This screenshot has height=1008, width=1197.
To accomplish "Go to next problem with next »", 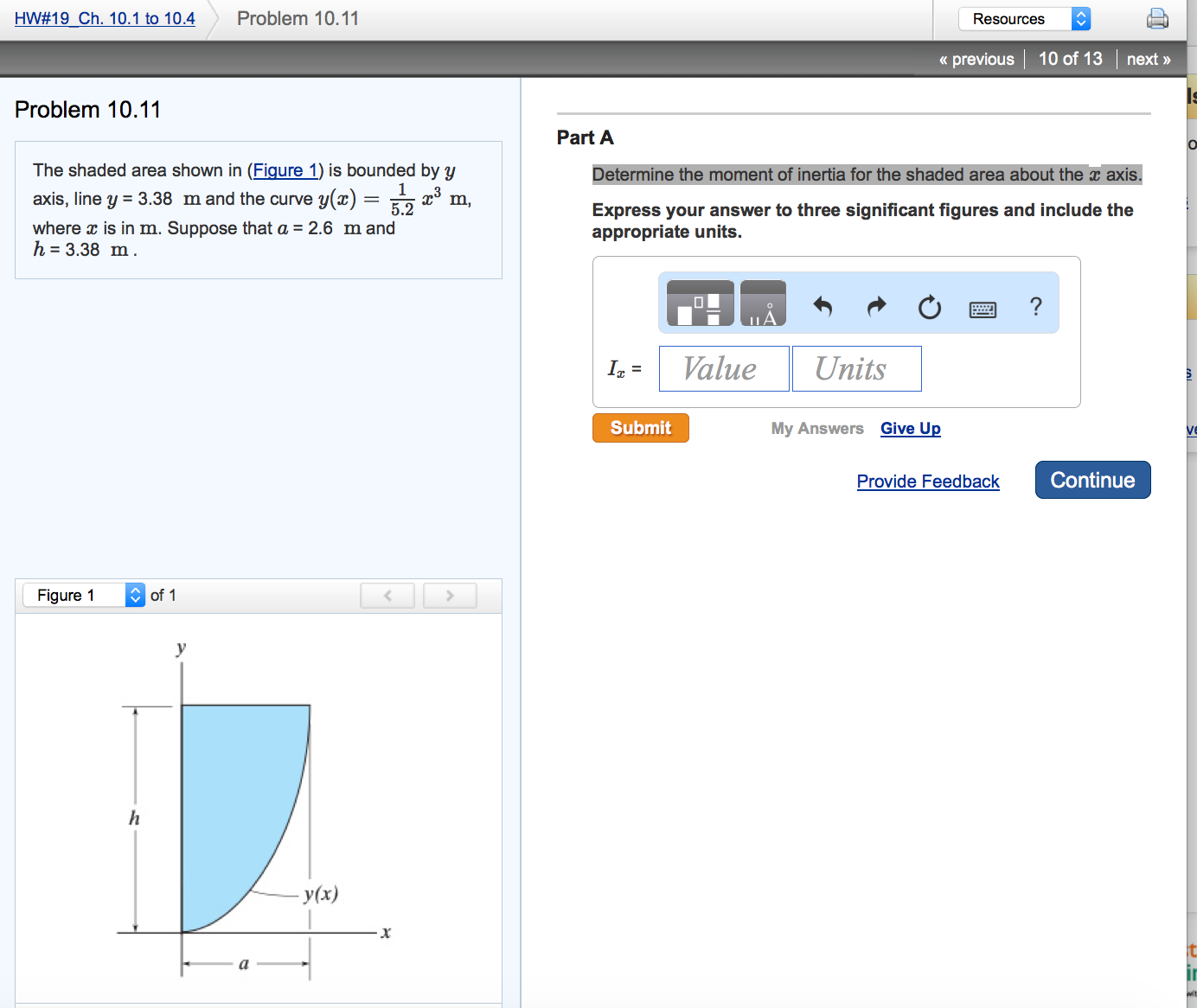I will coord(1149,59).
